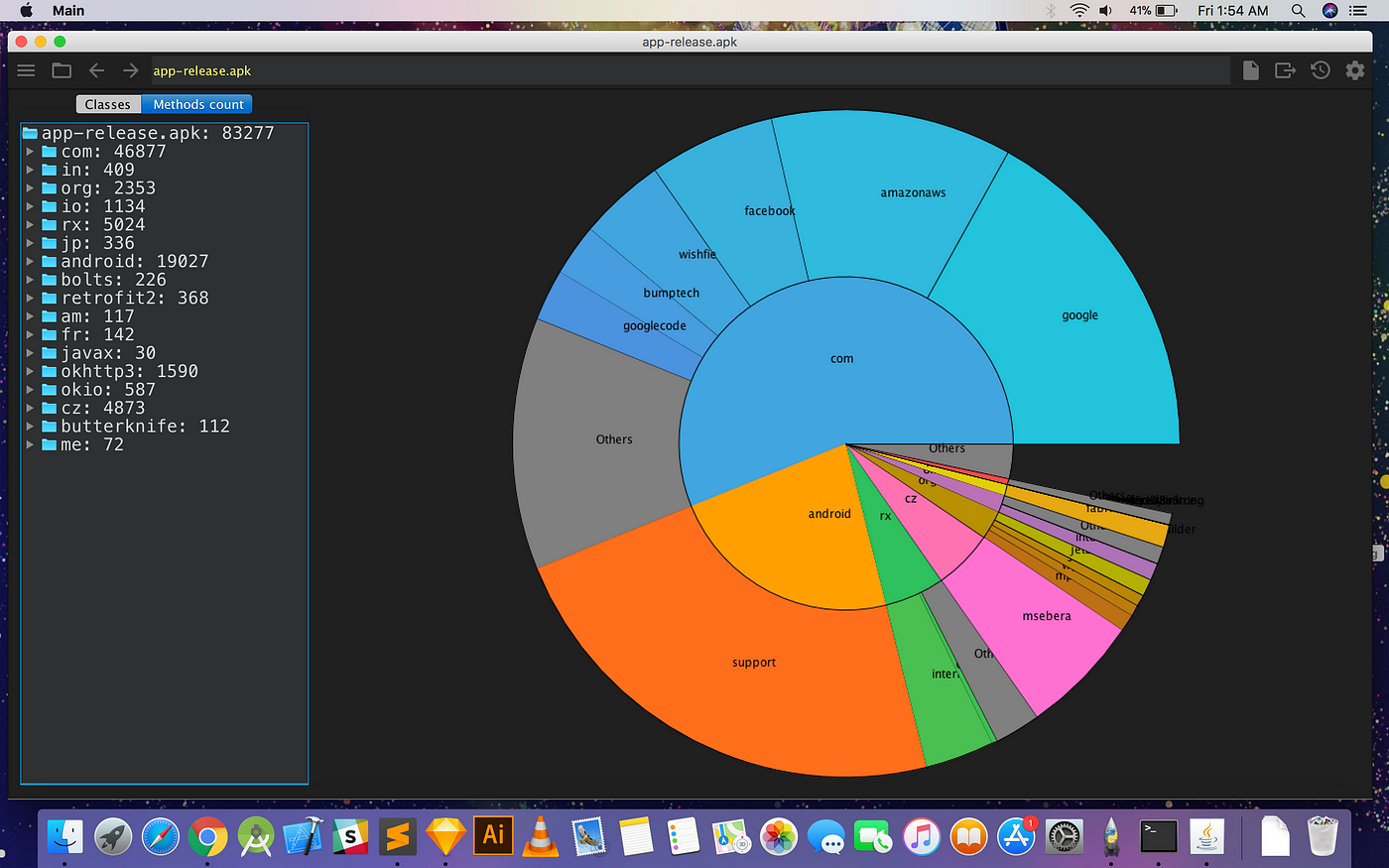Viewport: 1389px width, 868px height.
Task: Expand the jp: 336 package
Action: coord(31,243)
